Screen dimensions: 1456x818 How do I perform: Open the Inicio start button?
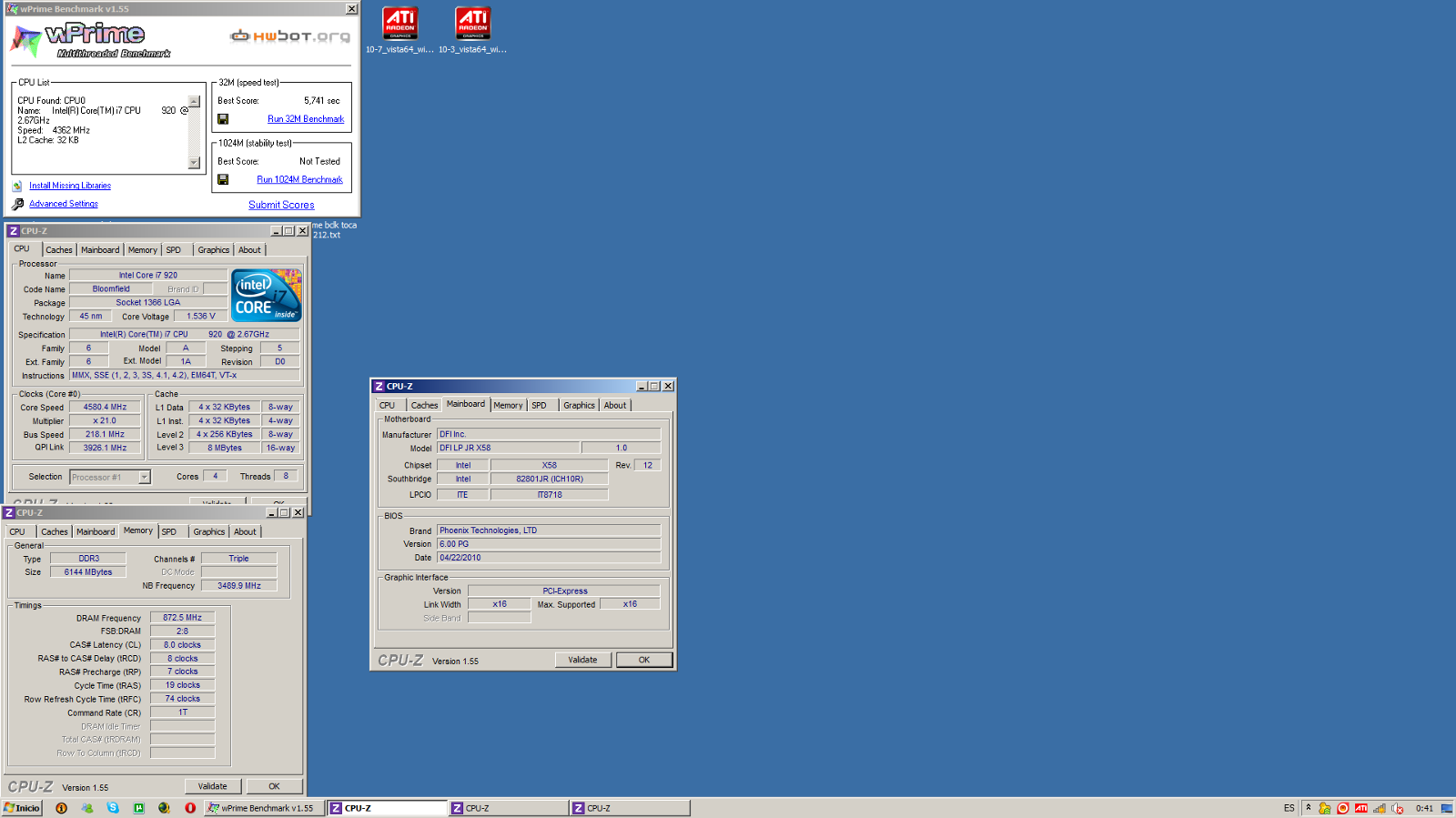click(x=22, y=808)
